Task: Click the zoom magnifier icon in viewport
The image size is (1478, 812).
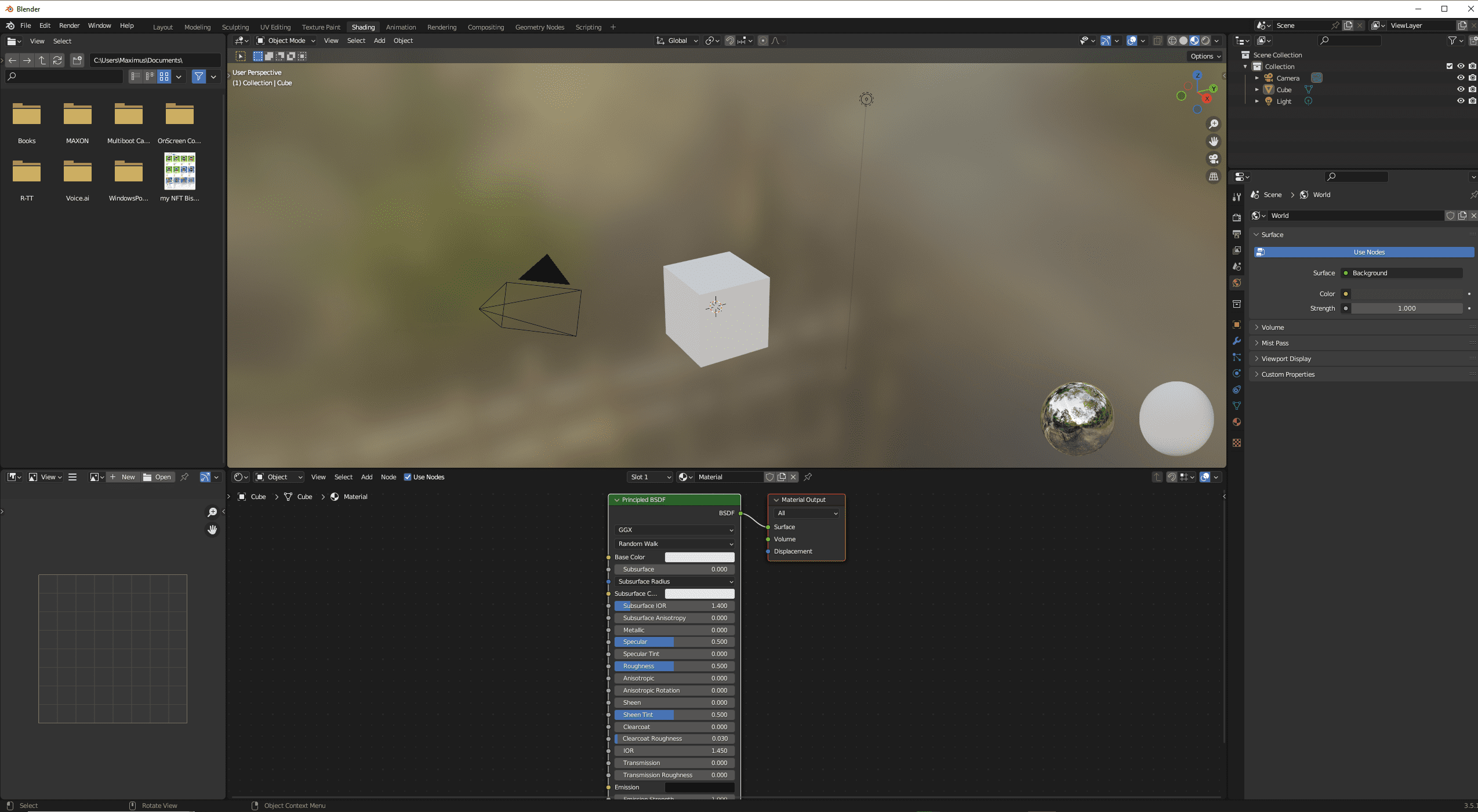Action: (x=1213, y=124)
